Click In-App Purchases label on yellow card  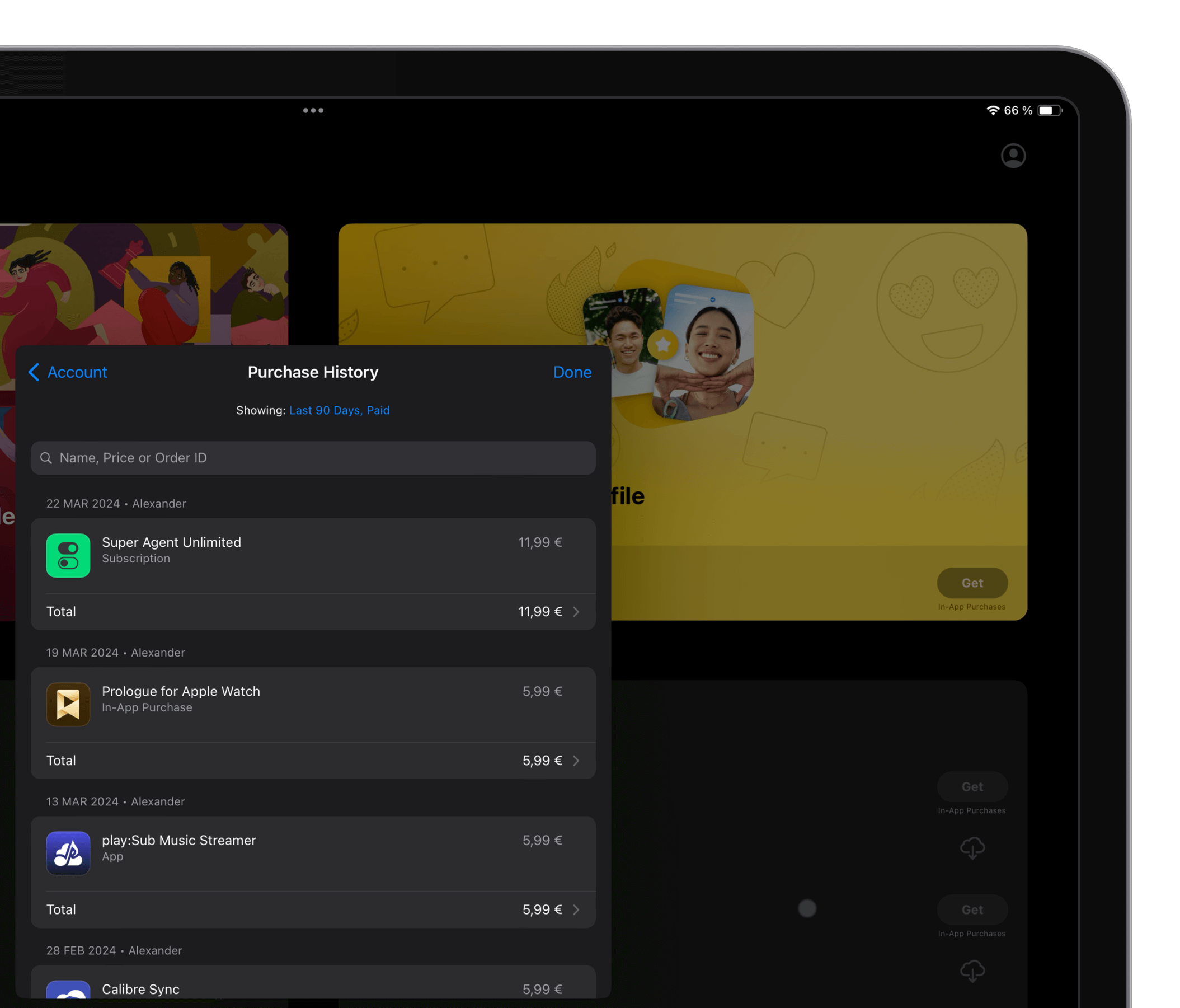click(971, 607)
